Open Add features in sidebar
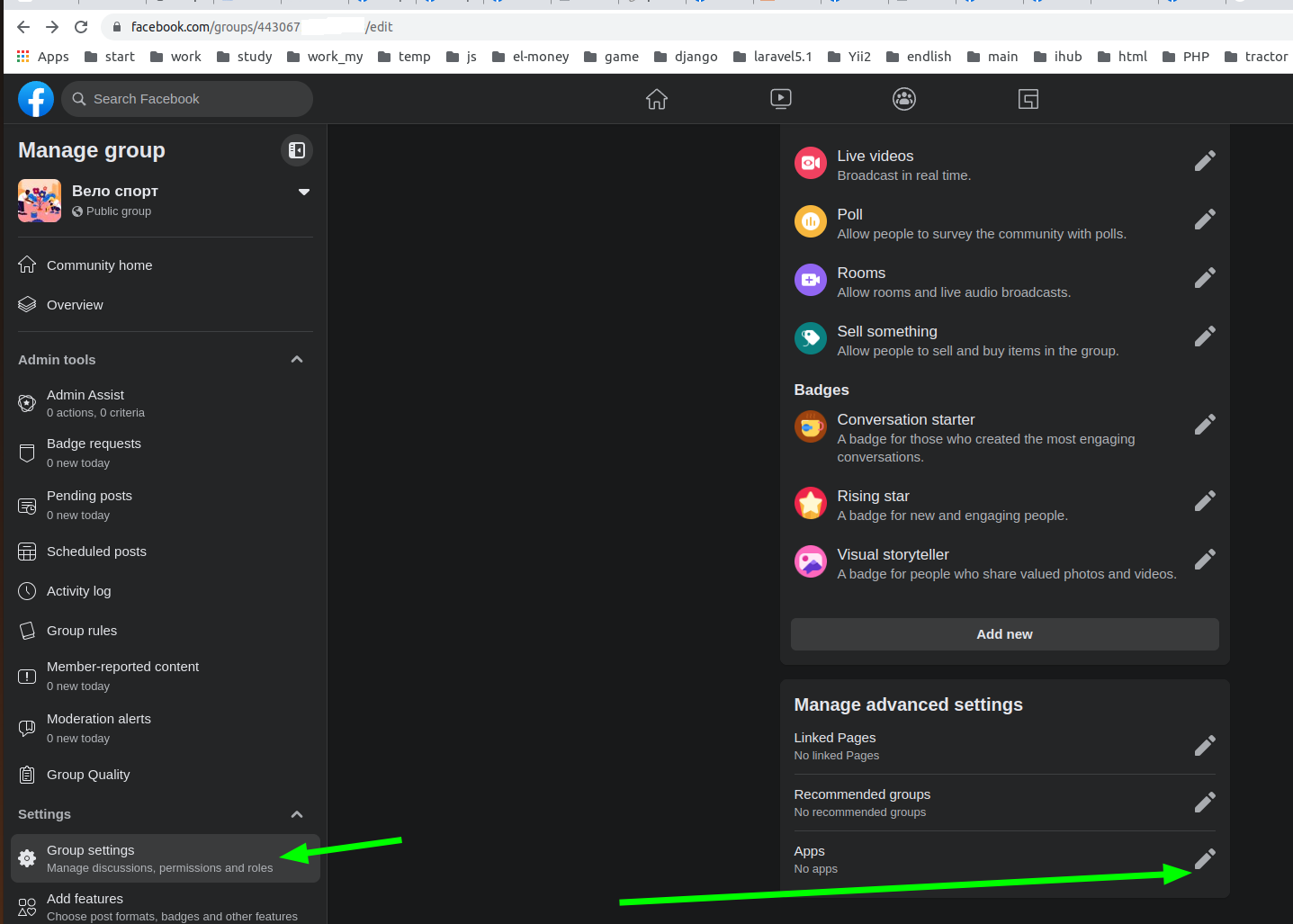The width and height of the screenshot is (1293, 924). (x=166, y=905)
